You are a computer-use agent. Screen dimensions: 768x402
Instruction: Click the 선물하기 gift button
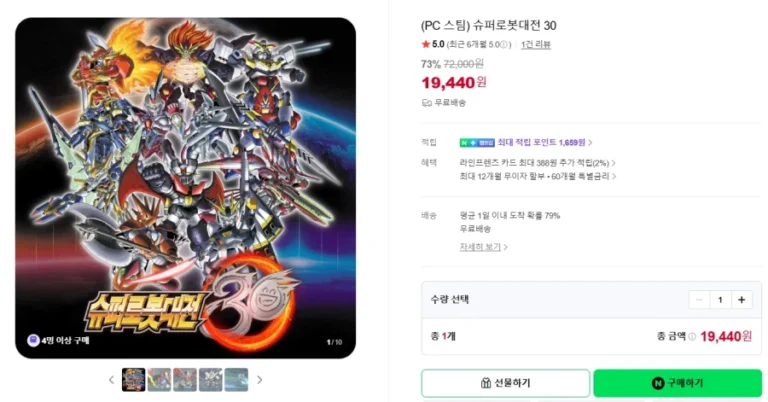505,383
